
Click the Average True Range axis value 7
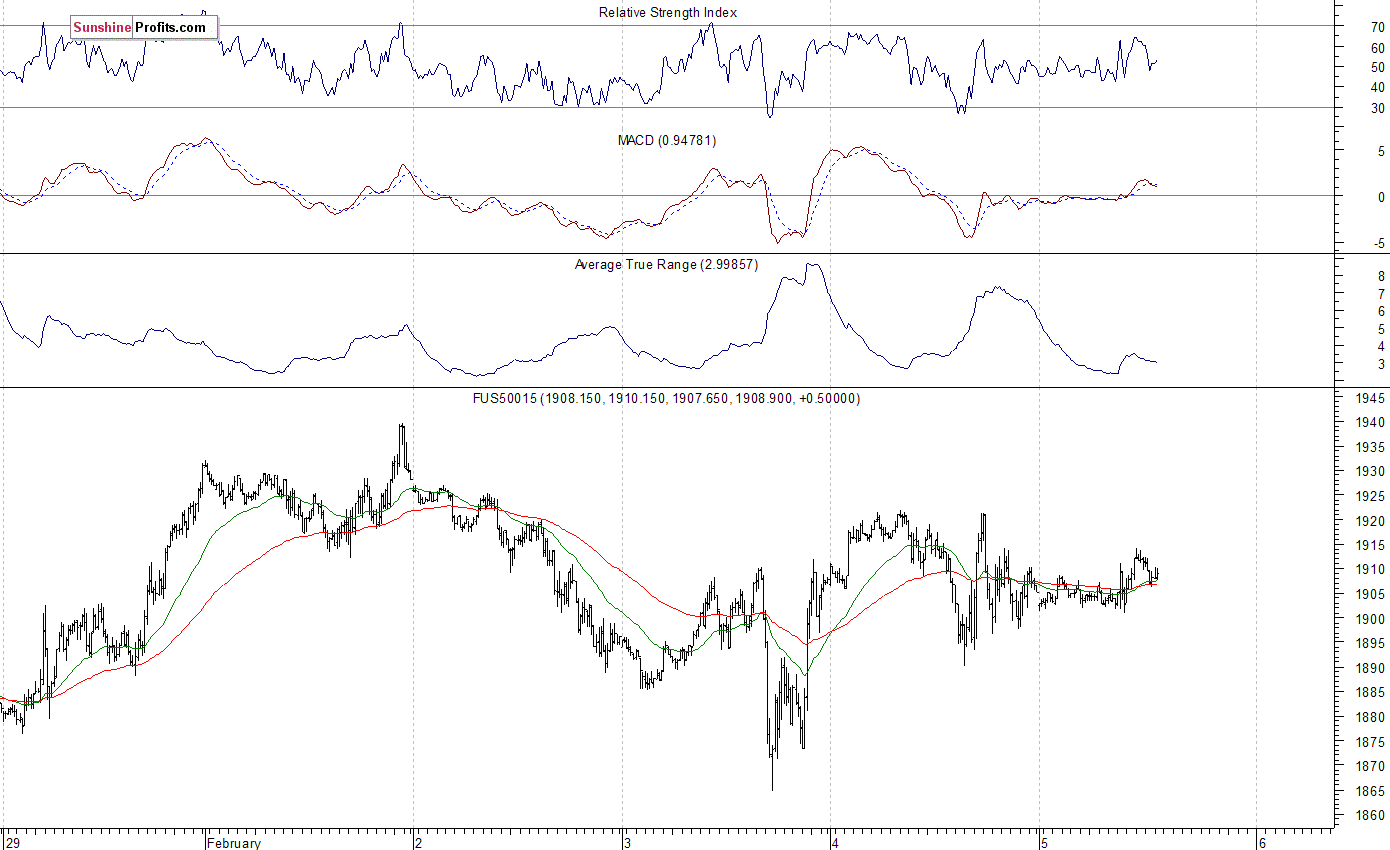coord(1381,294)
